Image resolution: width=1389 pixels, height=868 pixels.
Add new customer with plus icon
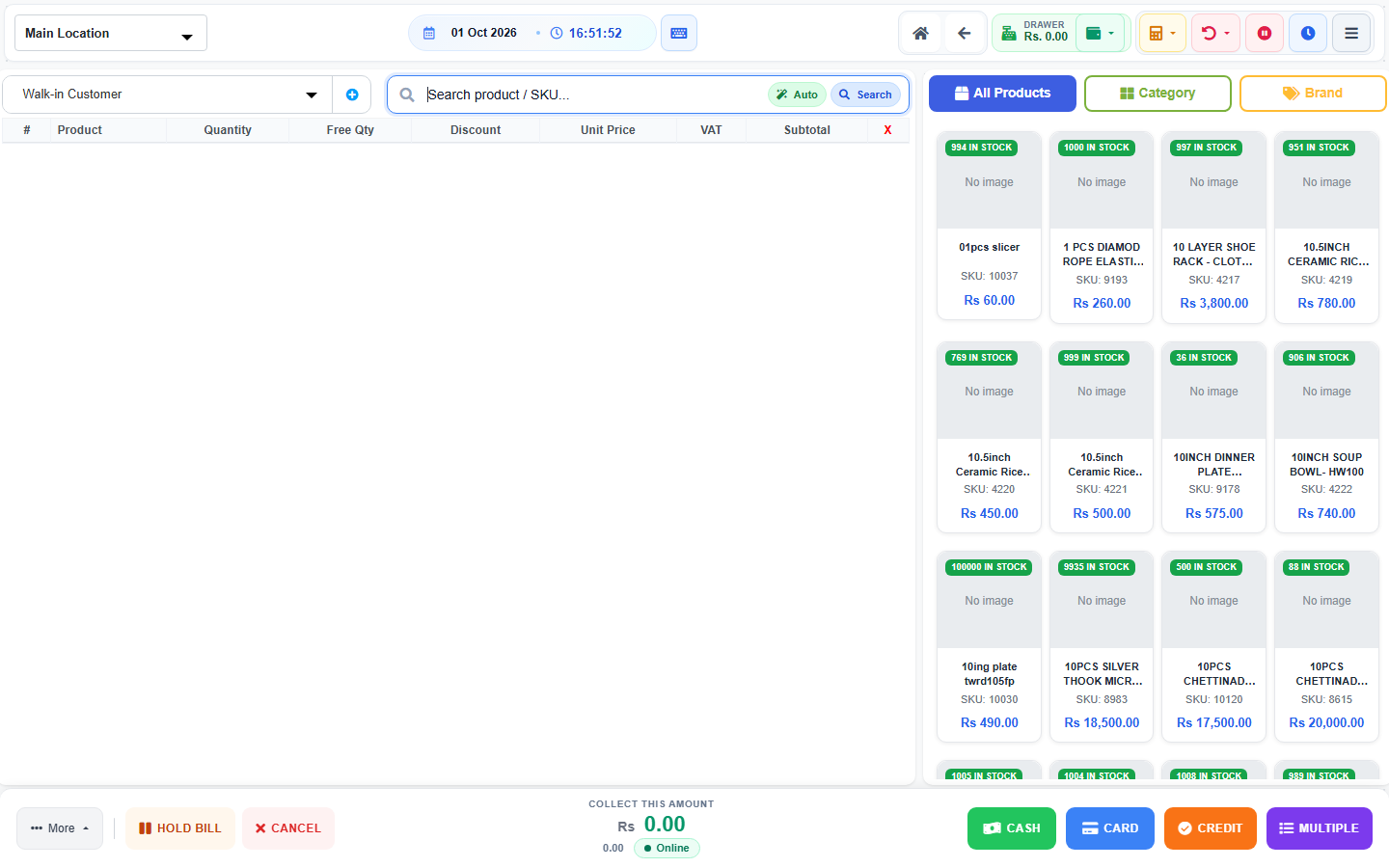(352, 95)
